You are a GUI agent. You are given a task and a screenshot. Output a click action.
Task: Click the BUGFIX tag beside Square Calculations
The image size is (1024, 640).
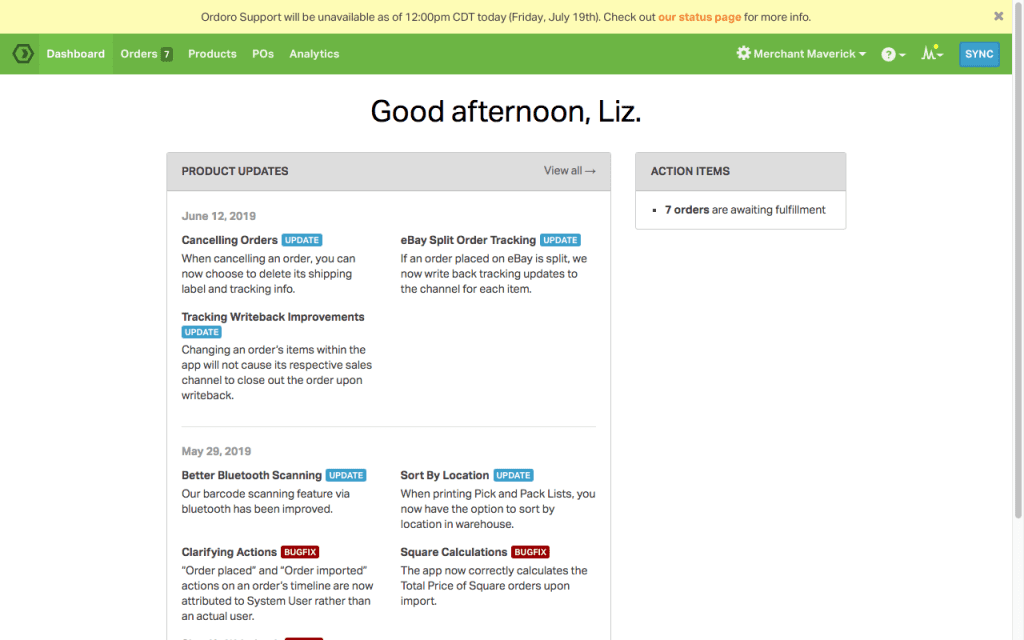click(x=530, y=552)
